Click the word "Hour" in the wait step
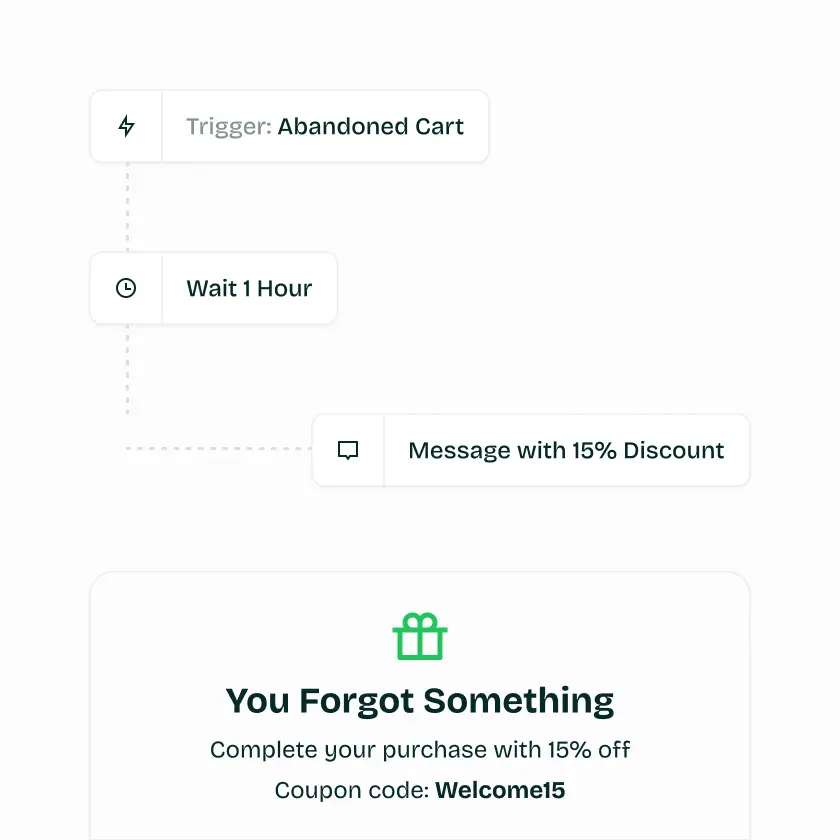Viewport: 840px width, 840px height. (x=285, y=289)
